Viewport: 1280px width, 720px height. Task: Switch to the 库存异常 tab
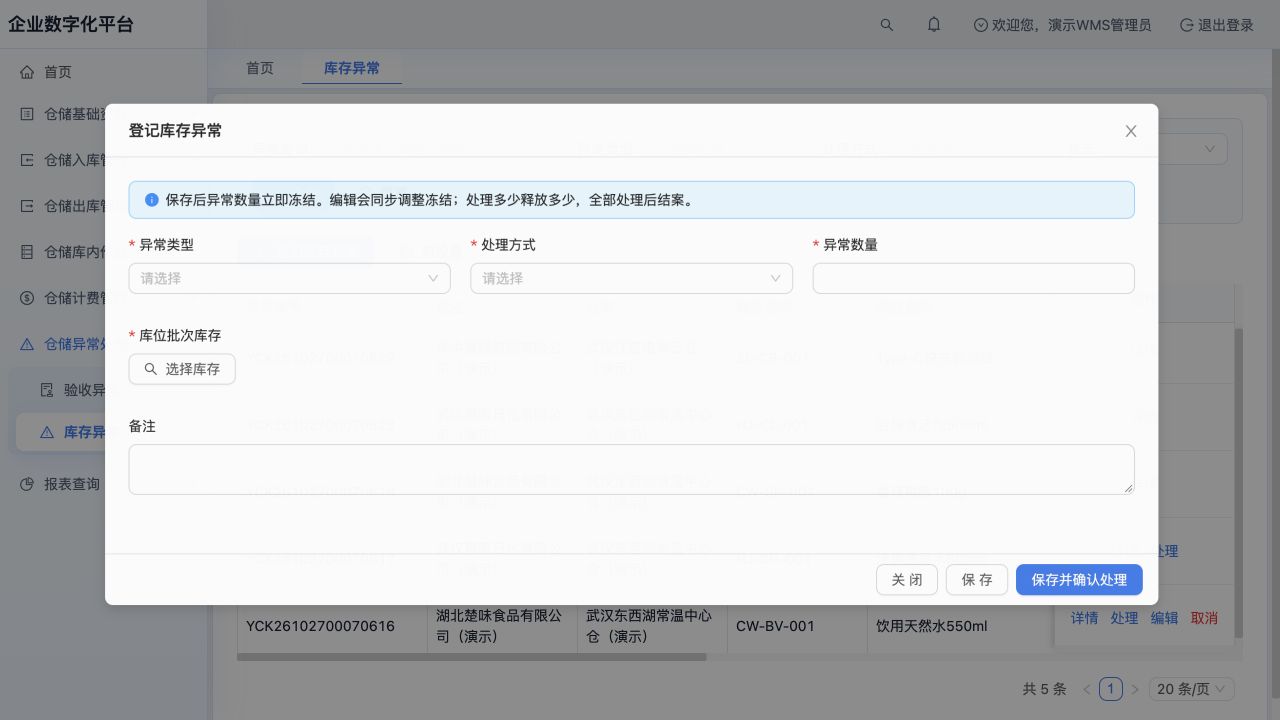(352, 68)
